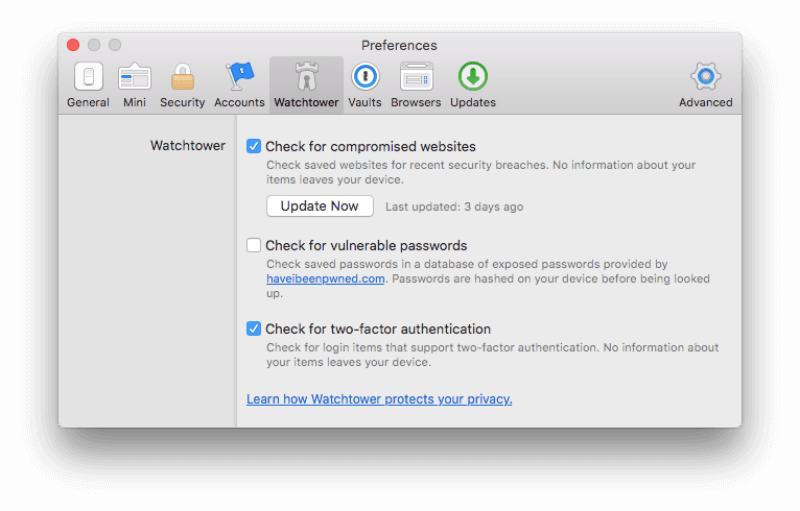Switch to Accounts flag icon
This screenshot has width=800, height=511.
point(239,76)
